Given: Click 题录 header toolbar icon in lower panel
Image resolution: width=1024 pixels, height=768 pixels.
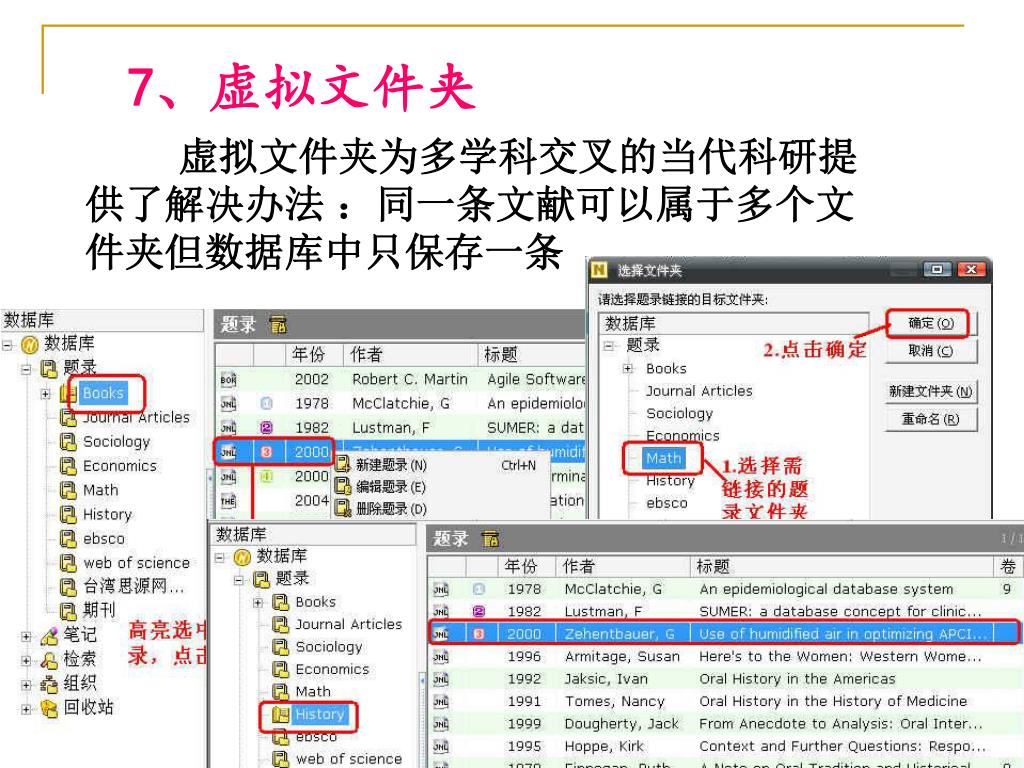Looking at the screenshot, I should 490,539.
